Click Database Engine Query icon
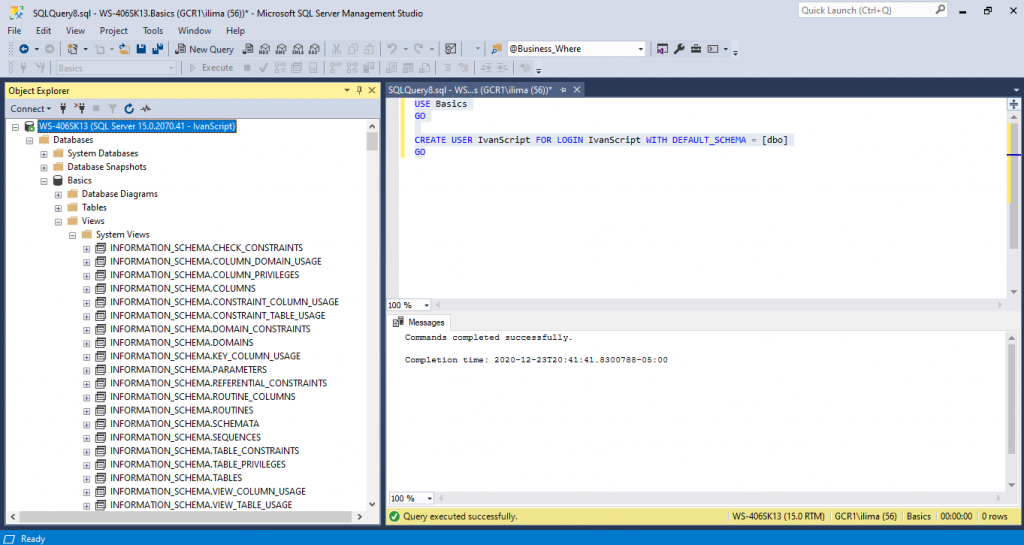1024x545 pixels. [248, 49]
